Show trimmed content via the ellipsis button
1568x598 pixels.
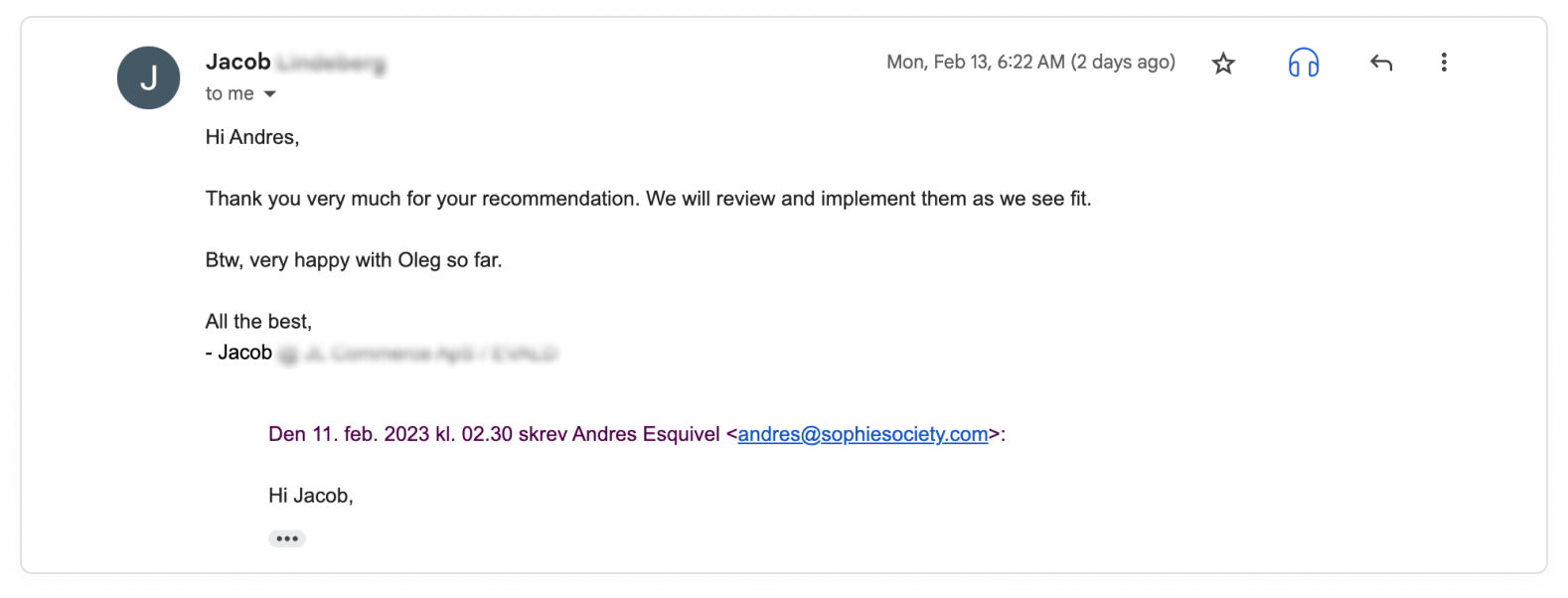287,538
